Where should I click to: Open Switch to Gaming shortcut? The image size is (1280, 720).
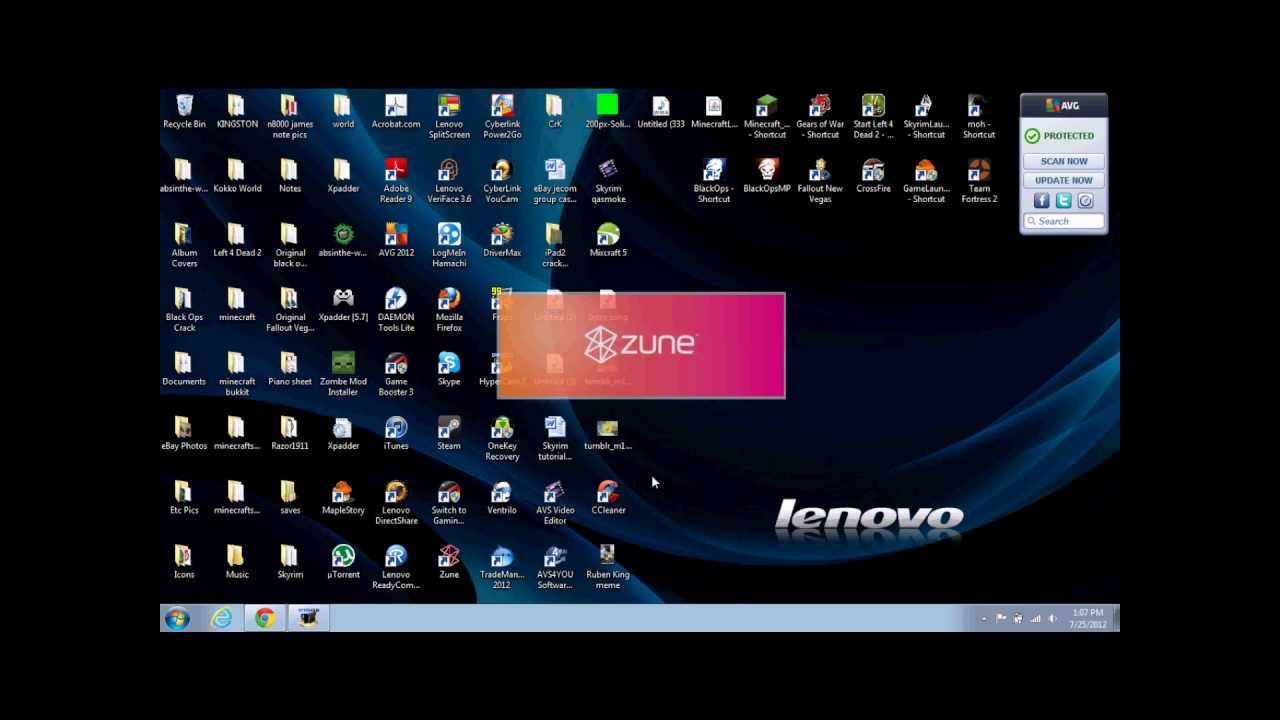tap(449, 503)
